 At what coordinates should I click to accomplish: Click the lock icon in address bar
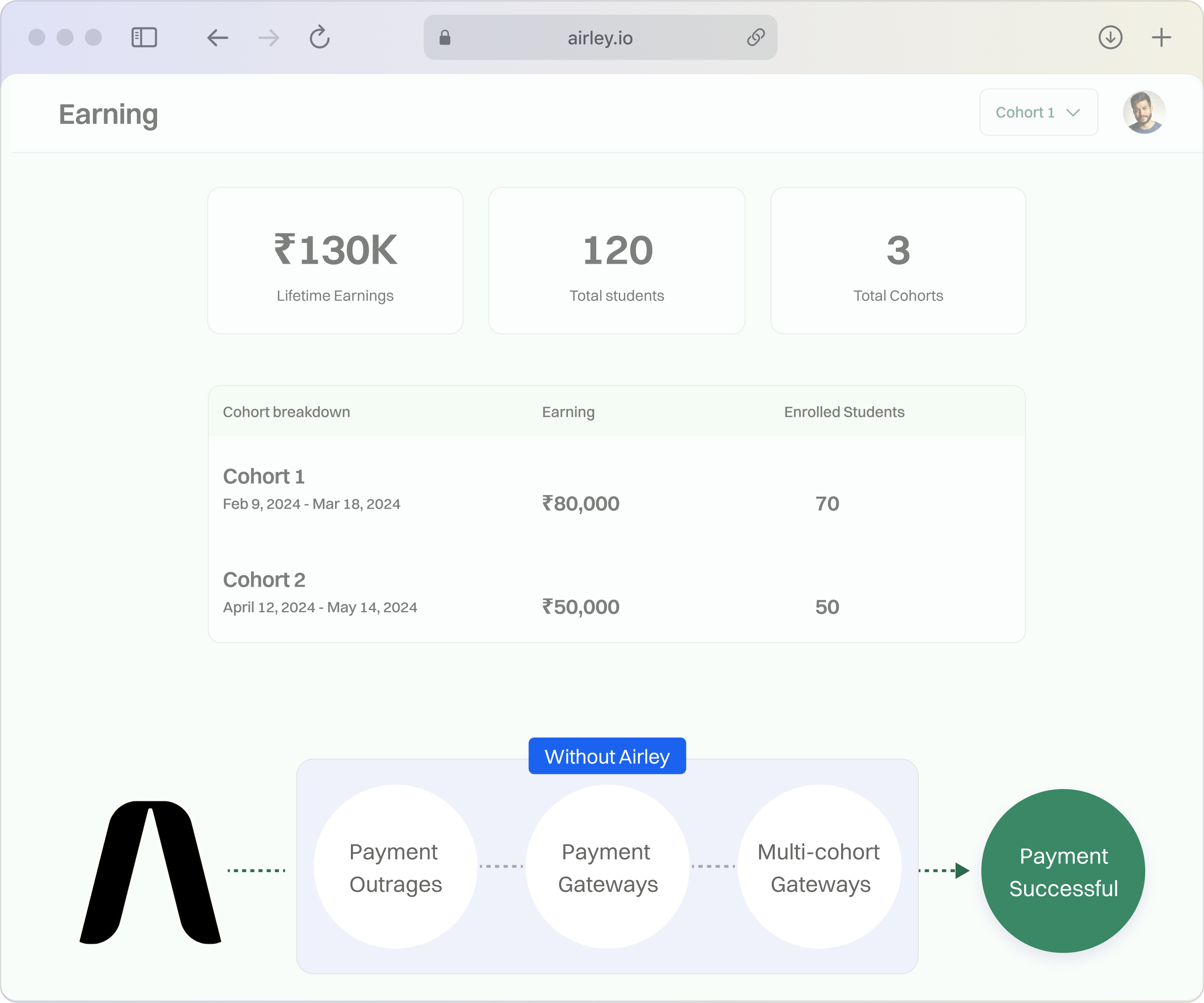point(445,38)
